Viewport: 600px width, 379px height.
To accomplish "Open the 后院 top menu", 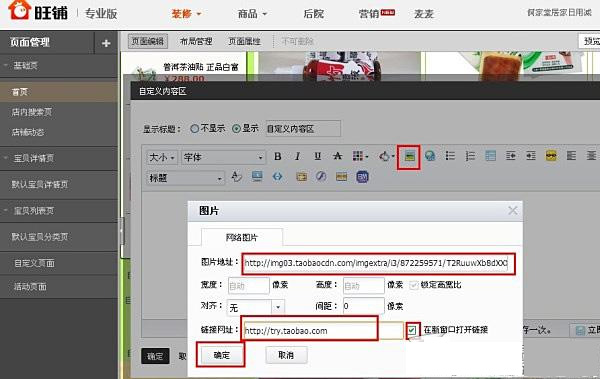I will 313,14.
